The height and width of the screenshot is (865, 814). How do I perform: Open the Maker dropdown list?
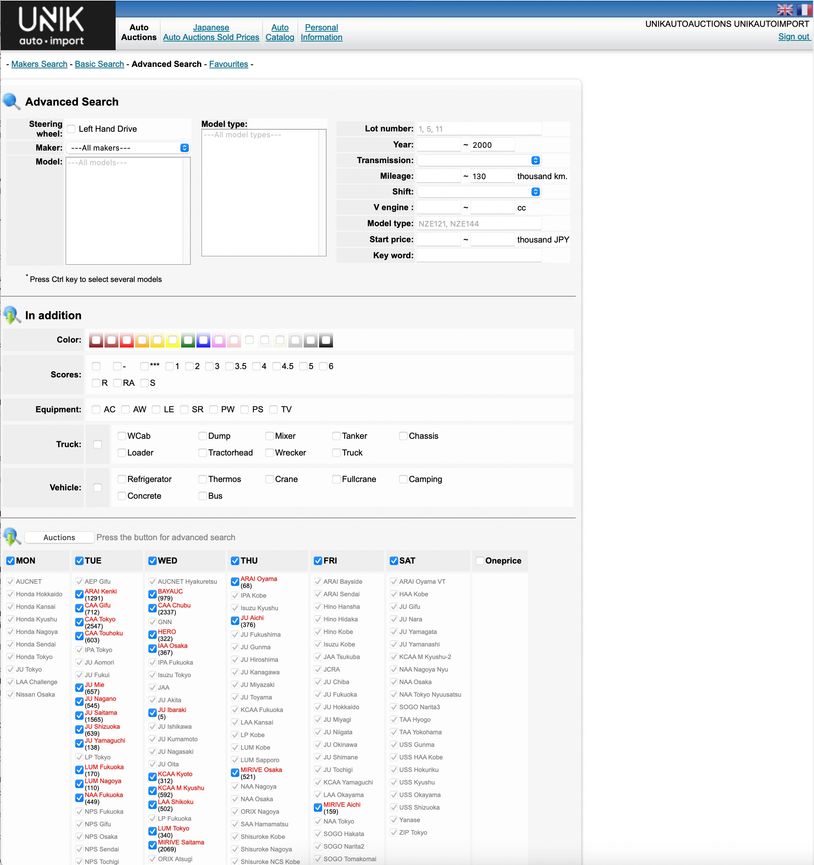(127, 147)
